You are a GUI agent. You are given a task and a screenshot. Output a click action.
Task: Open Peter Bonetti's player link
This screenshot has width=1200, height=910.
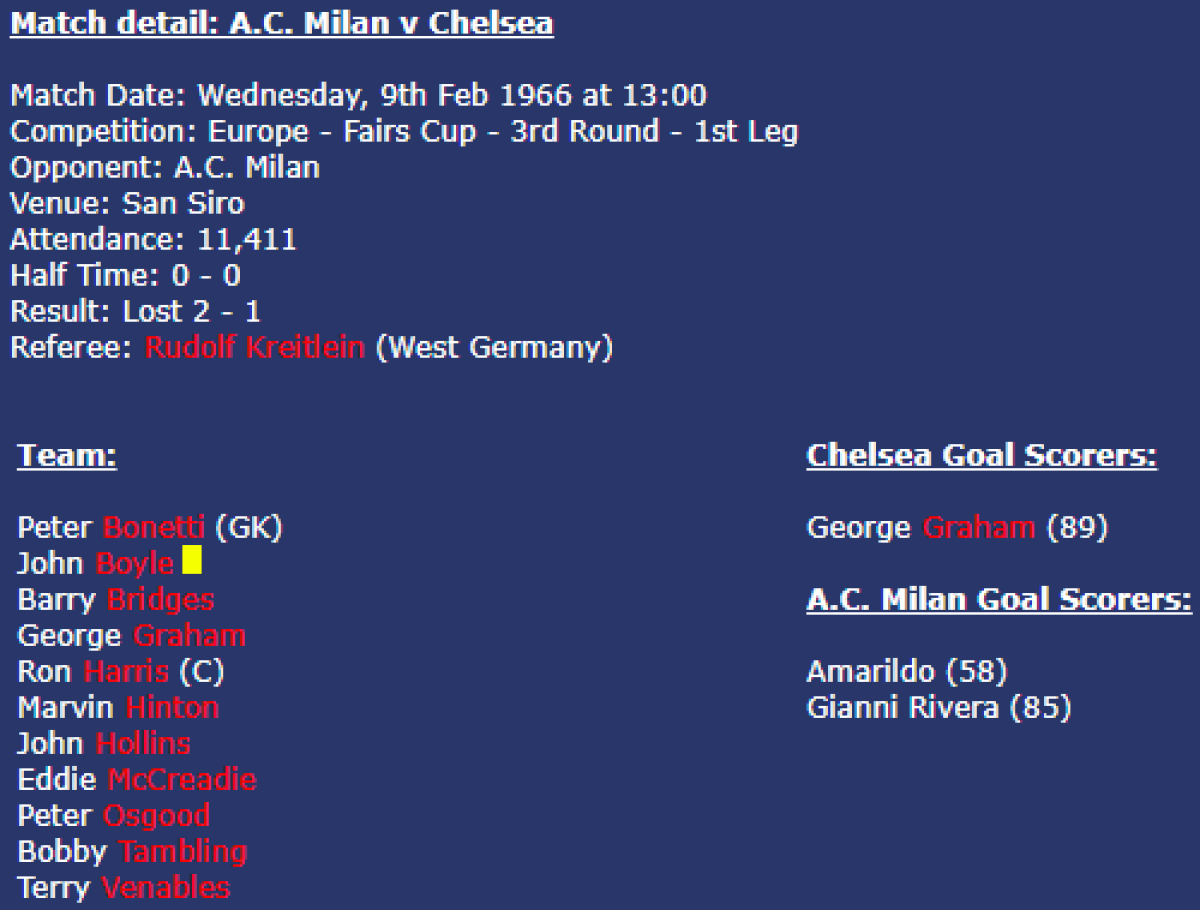(154, 527)
